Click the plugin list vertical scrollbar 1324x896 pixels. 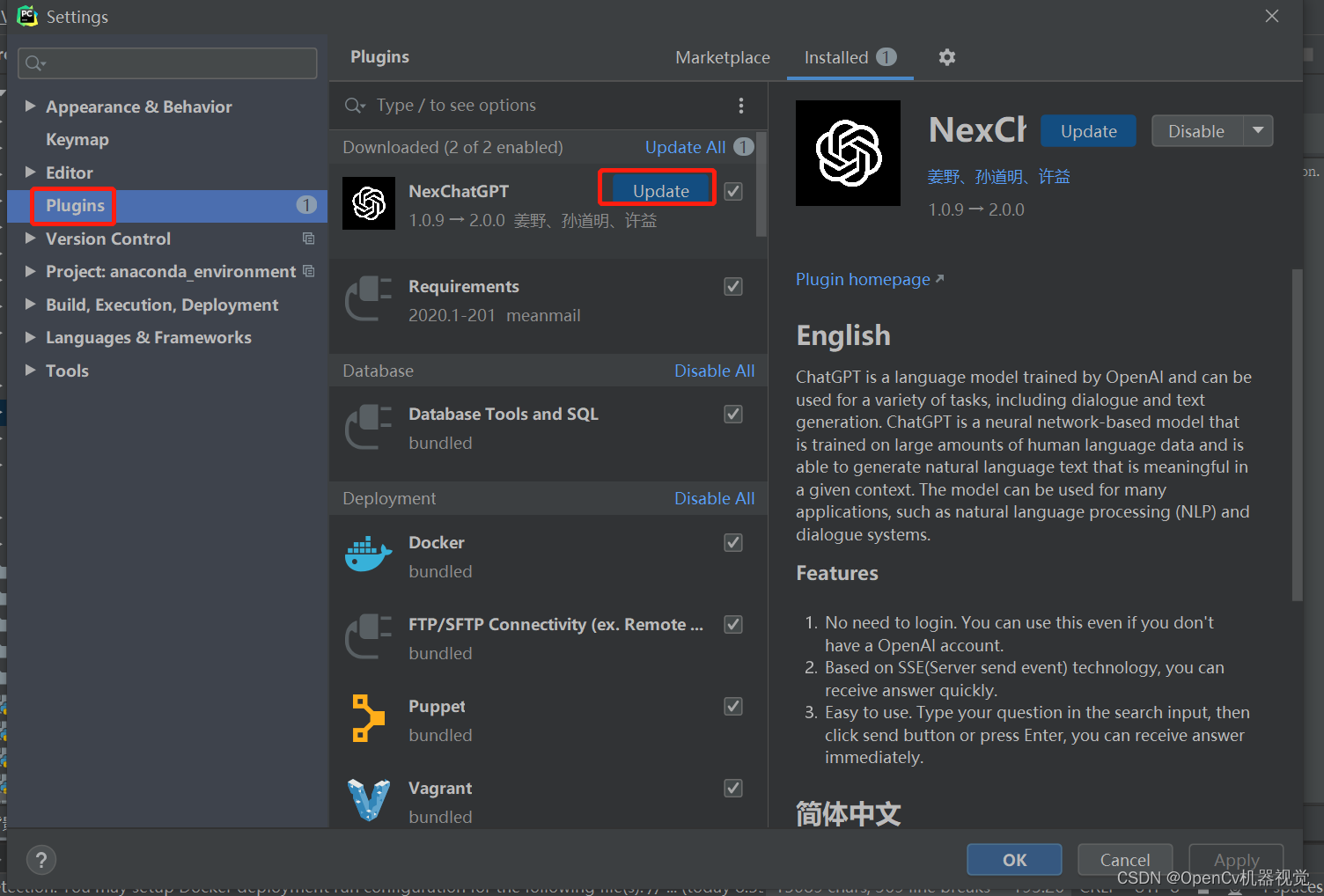761,185
